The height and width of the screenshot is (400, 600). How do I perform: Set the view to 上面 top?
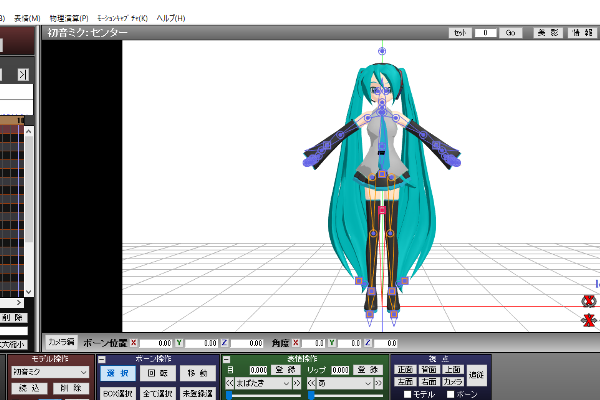click(x=453, y=369)
